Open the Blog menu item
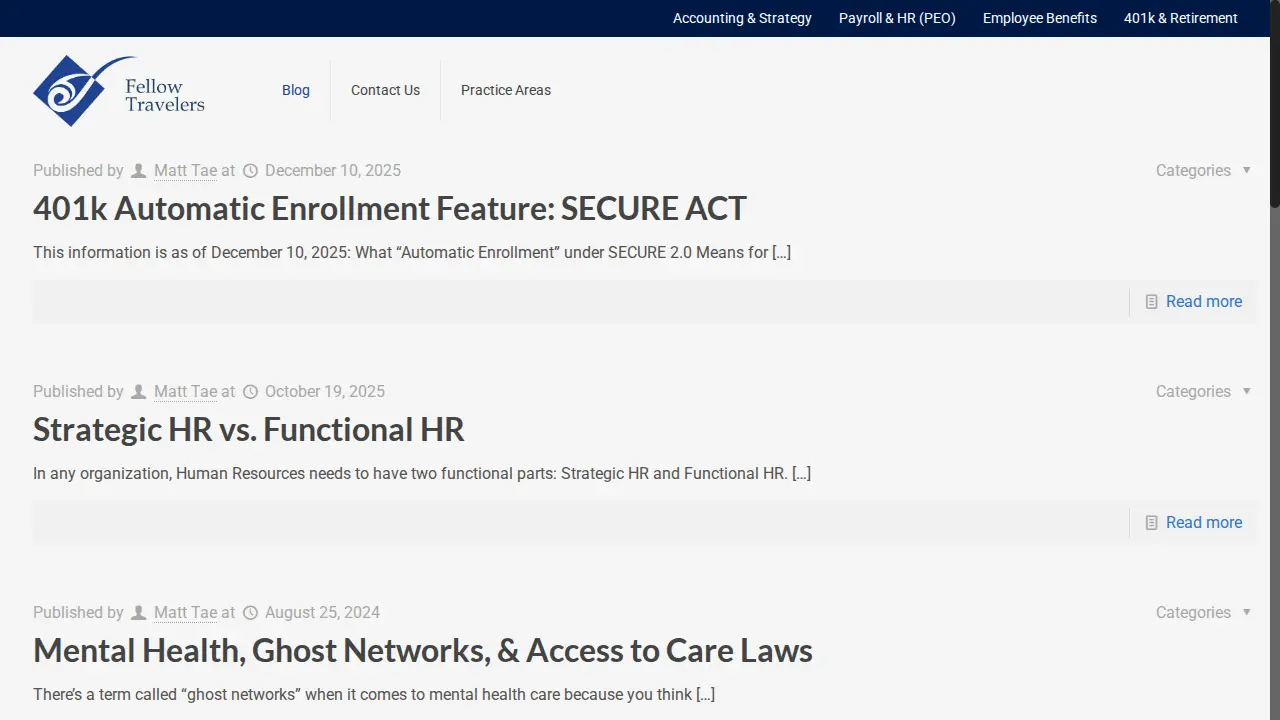1280x720 pixels. 296,90
